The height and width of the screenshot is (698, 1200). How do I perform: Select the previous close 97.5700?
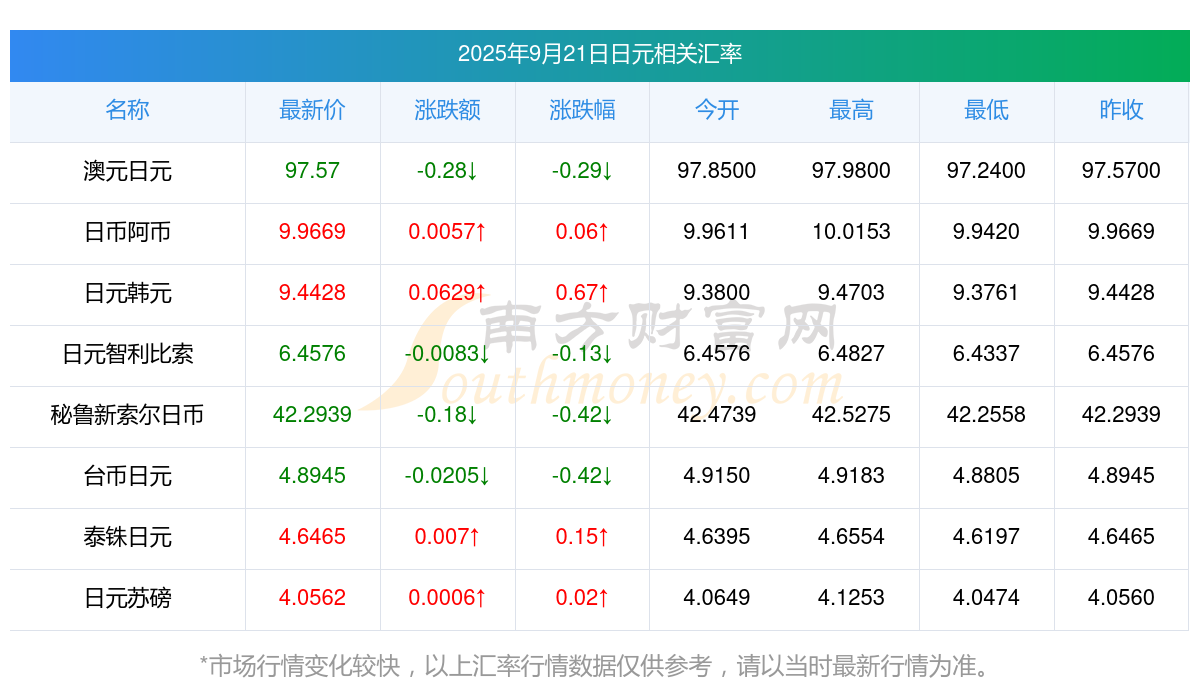pos(1122,171)
